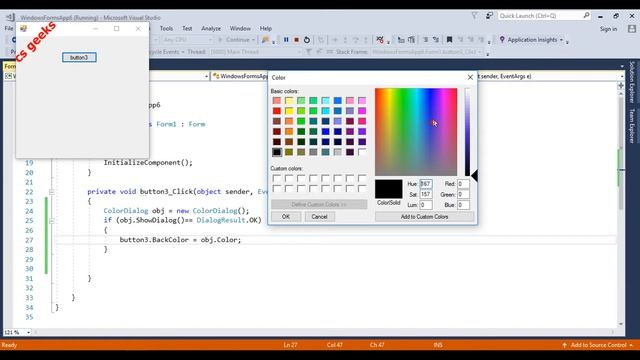
Task: Click the notifications filter flag icon
Action: pos(474,16)
